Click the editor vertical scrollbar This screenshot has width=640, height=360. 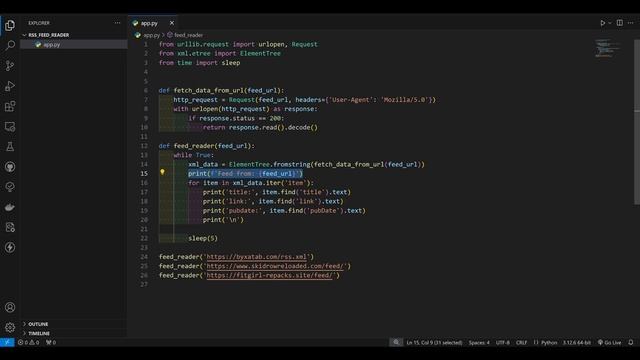click(x=637, y=122)
